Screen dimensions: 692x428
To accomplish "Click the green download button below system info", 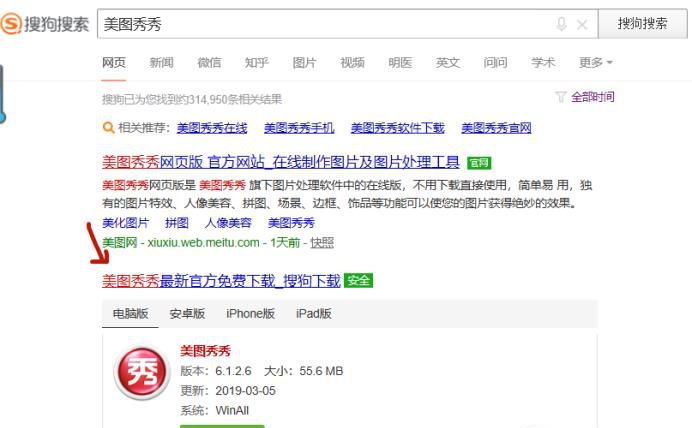I will point(222,426).
